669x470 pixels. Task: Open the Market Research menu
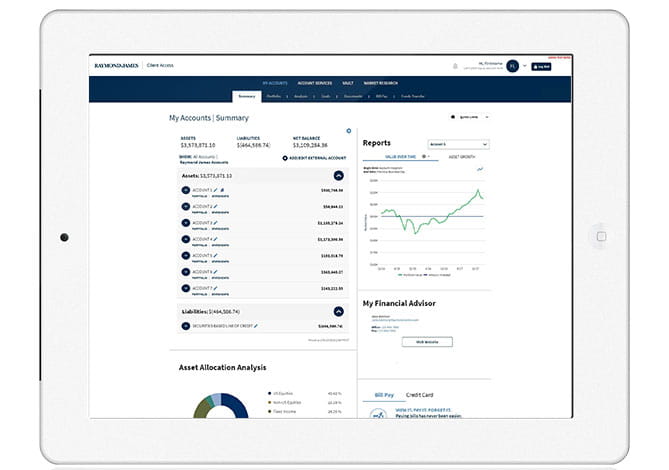coord(381,83)
